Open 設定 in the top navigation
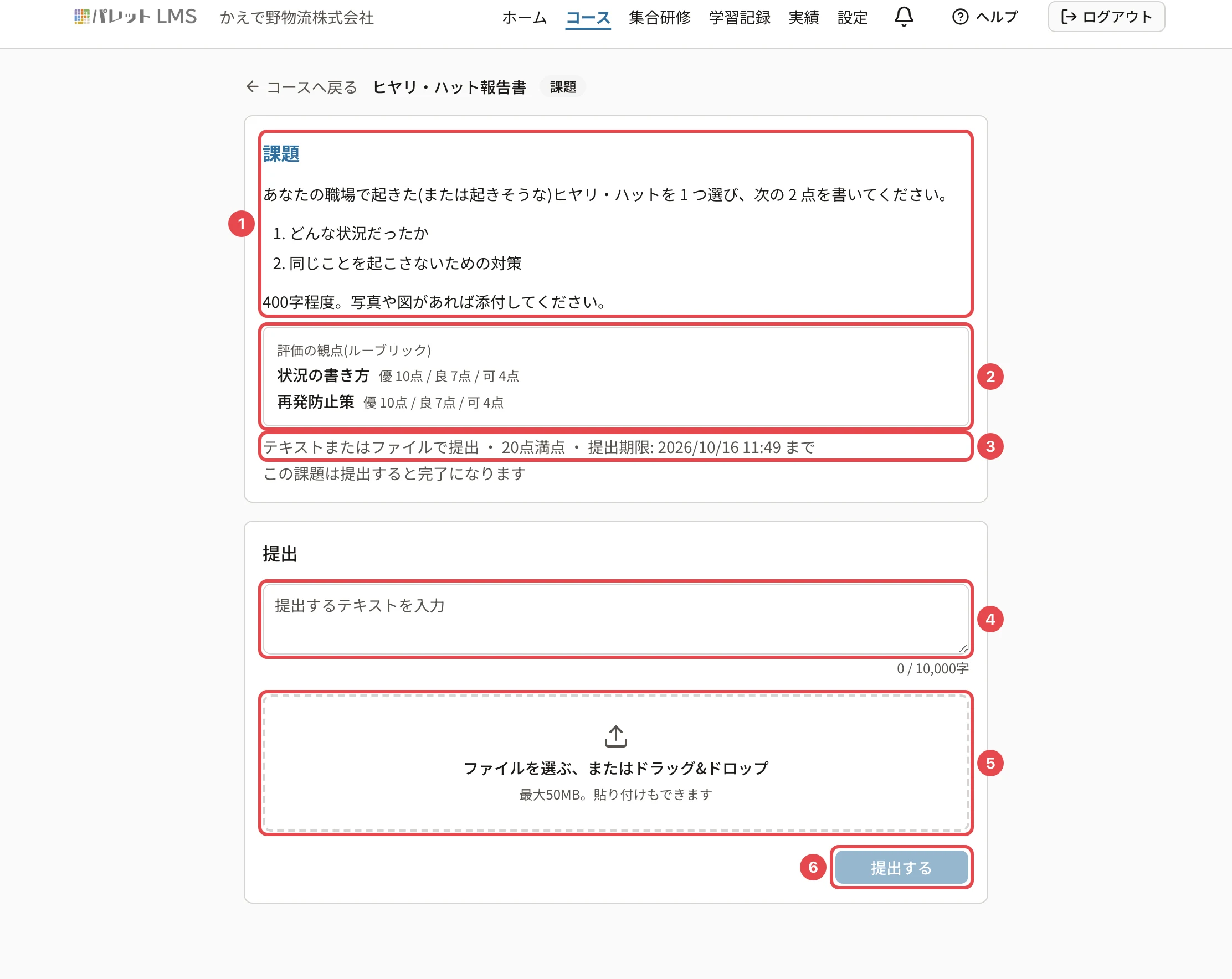Screen dimensions: 1232x979 coord(852,18)
